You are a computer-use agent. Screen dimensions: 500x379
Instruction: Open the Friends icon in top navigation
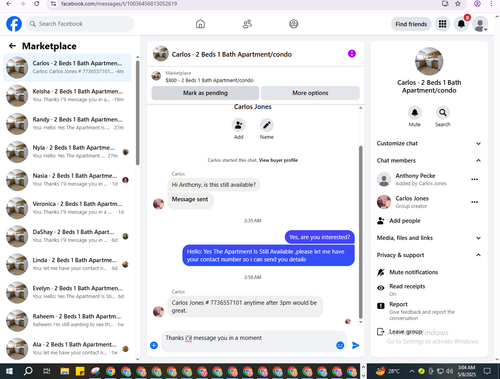tap(247, 24)
